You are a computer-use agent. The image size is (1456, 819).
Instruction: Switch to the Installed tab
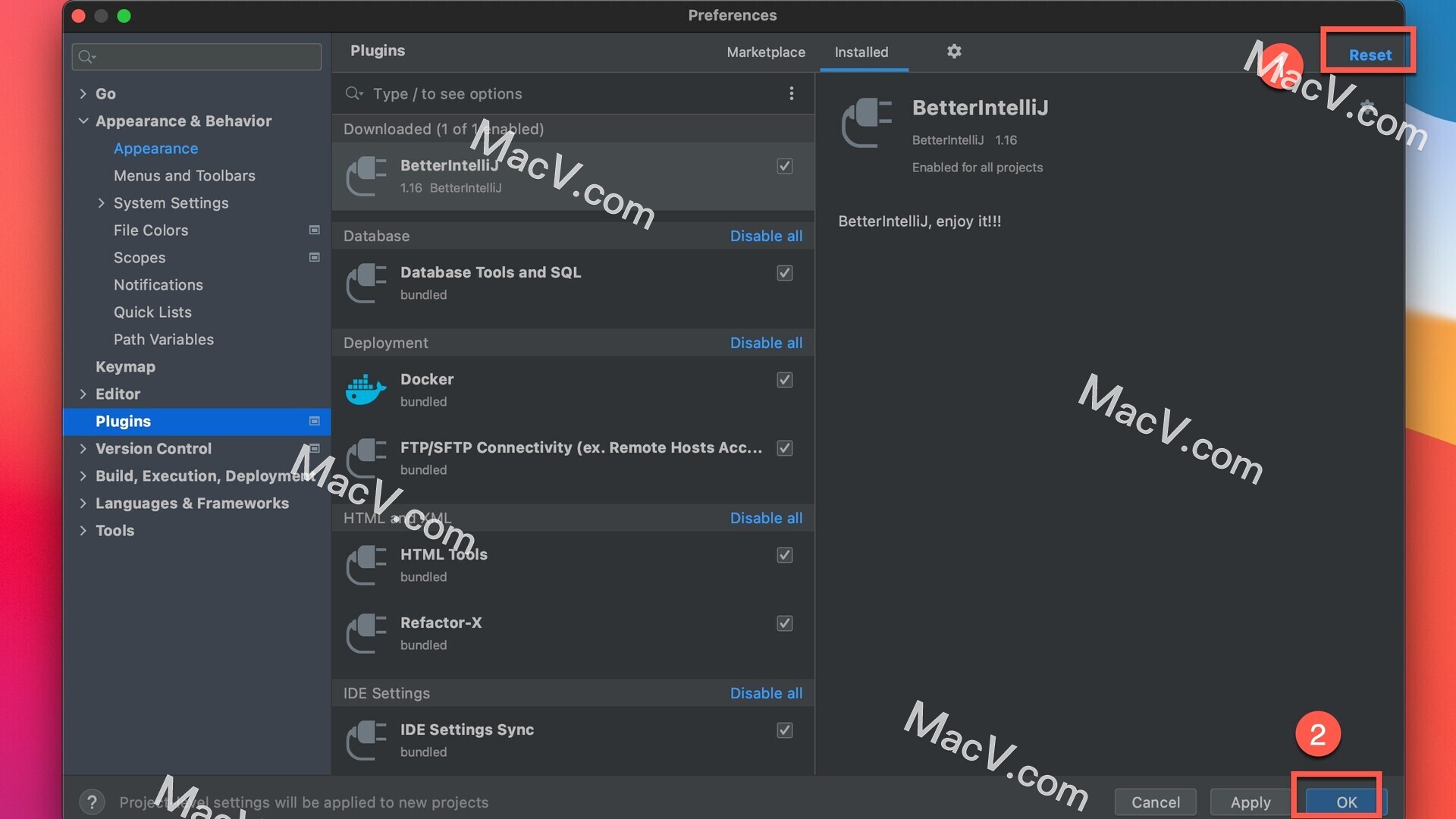click(861, 52)
